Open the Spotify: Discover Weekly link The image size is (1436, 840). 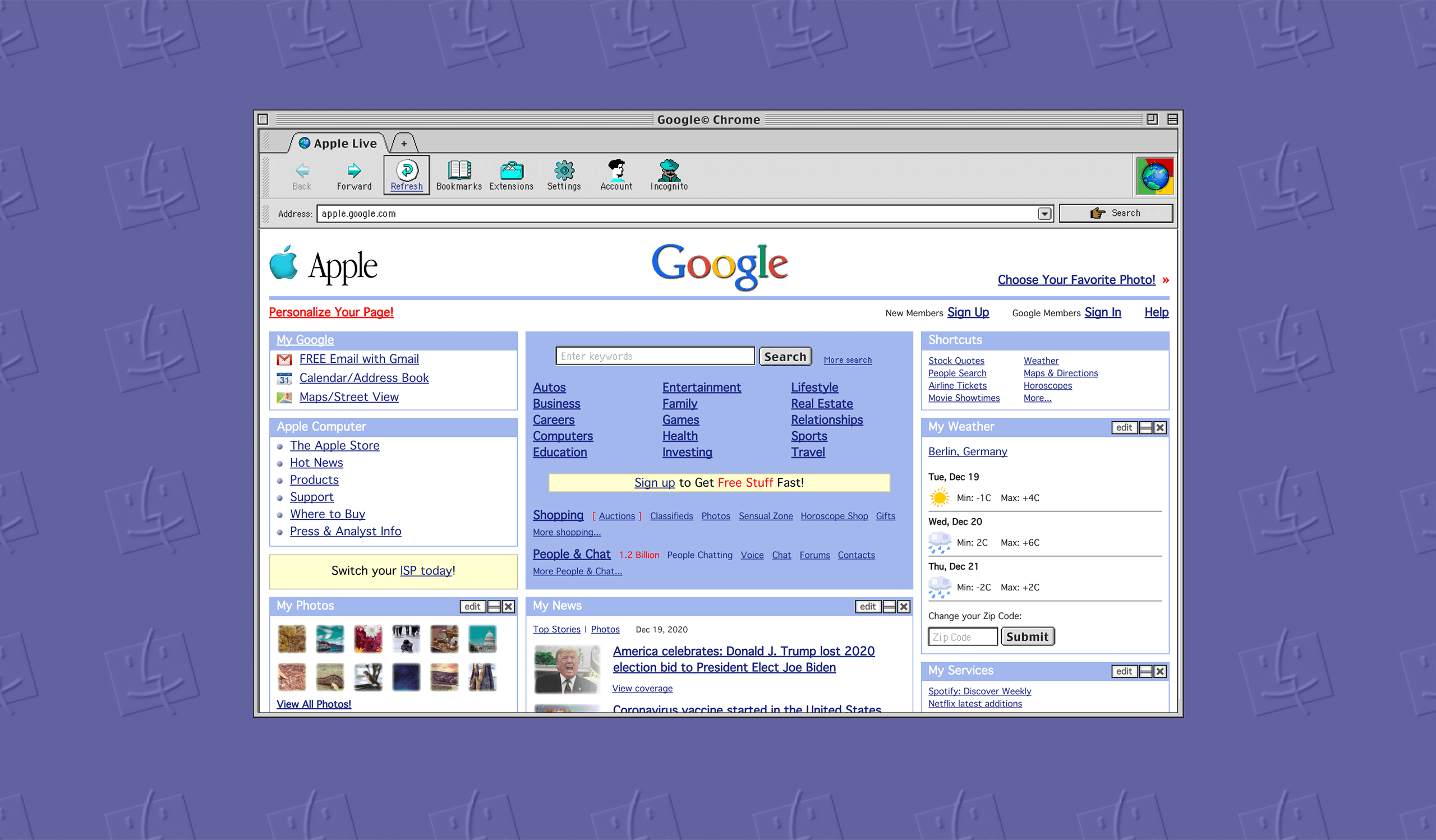[979, 691]
